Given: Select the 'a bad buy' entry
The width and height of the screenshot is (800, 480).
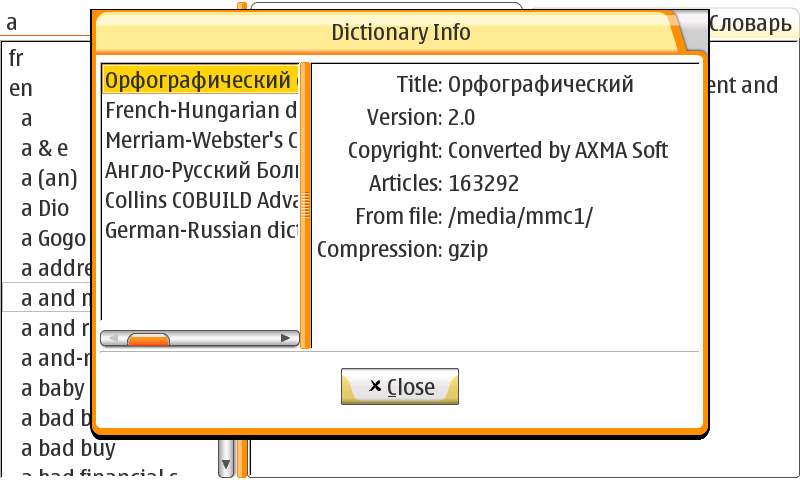Looking at the screenshot, I should pyautogui.click(x=67, y=448).
